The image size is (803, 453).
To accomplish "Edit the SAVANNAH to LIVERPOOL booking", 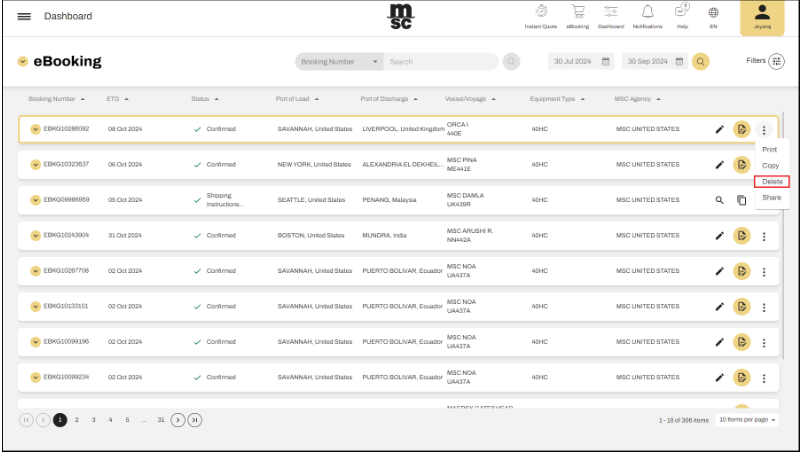I will pos(720,130).
